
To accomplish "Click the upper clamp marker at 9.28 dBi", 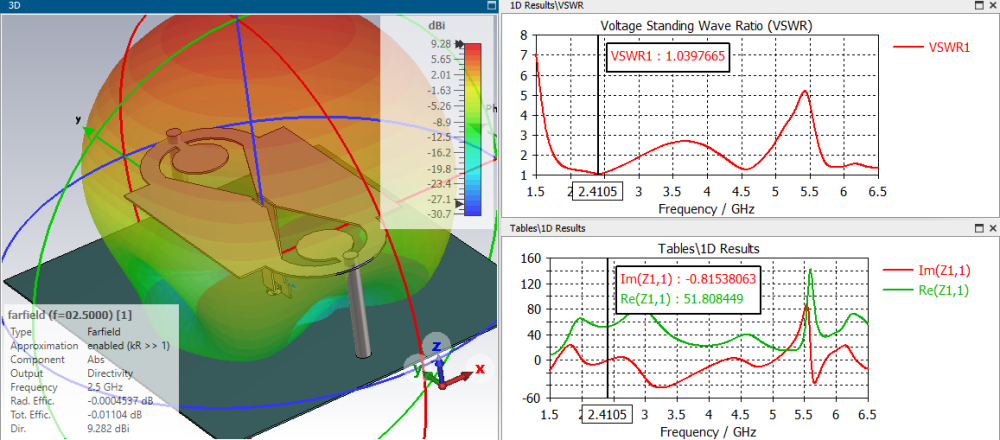I will tap(459, 45).
